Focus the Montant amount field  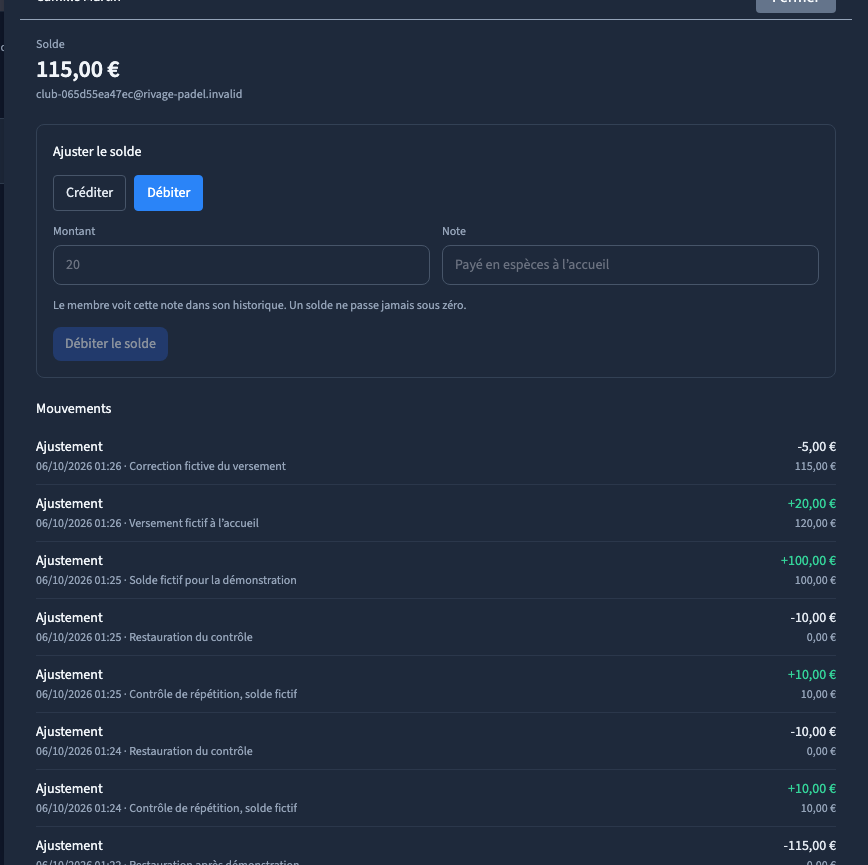pyautogui.click(x=241, y=265)
